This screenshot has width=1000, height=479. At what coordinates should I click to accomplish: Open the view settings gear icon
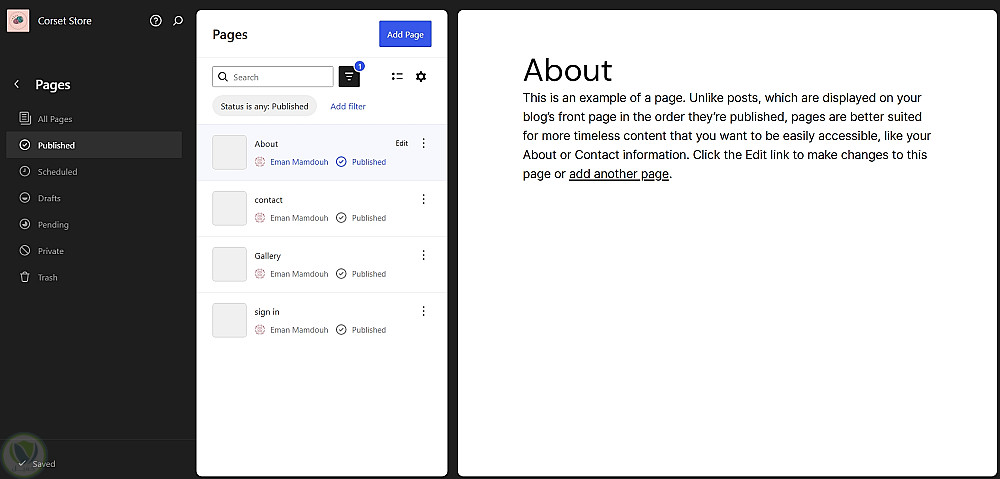coord(421,77)
